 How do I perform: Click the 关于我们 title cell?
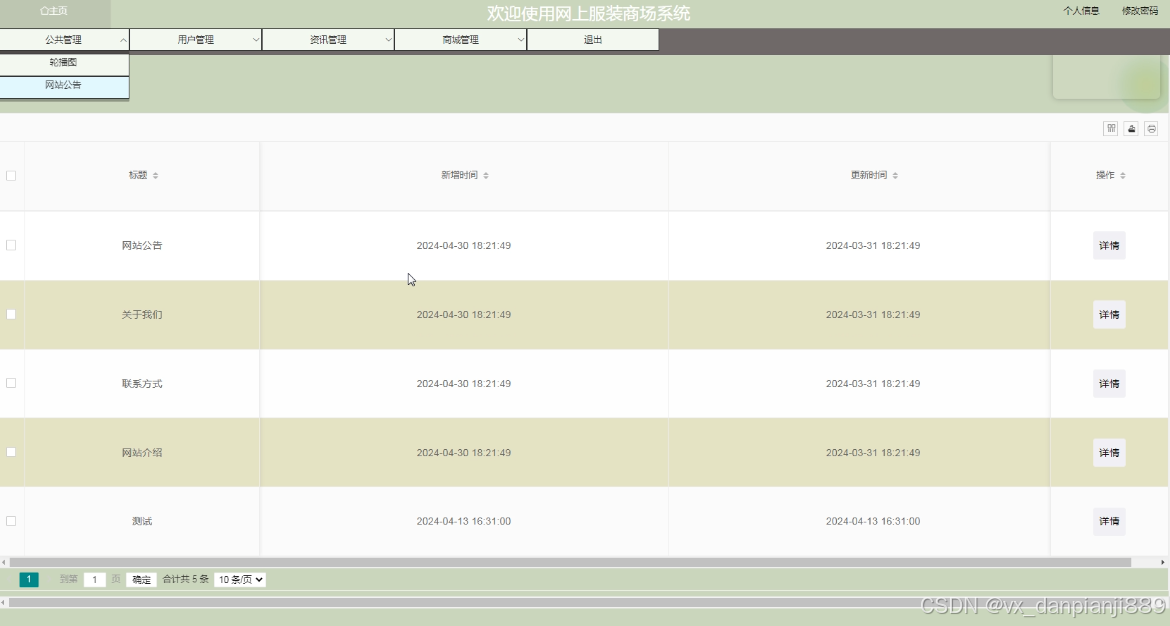(x=142, y=315)
